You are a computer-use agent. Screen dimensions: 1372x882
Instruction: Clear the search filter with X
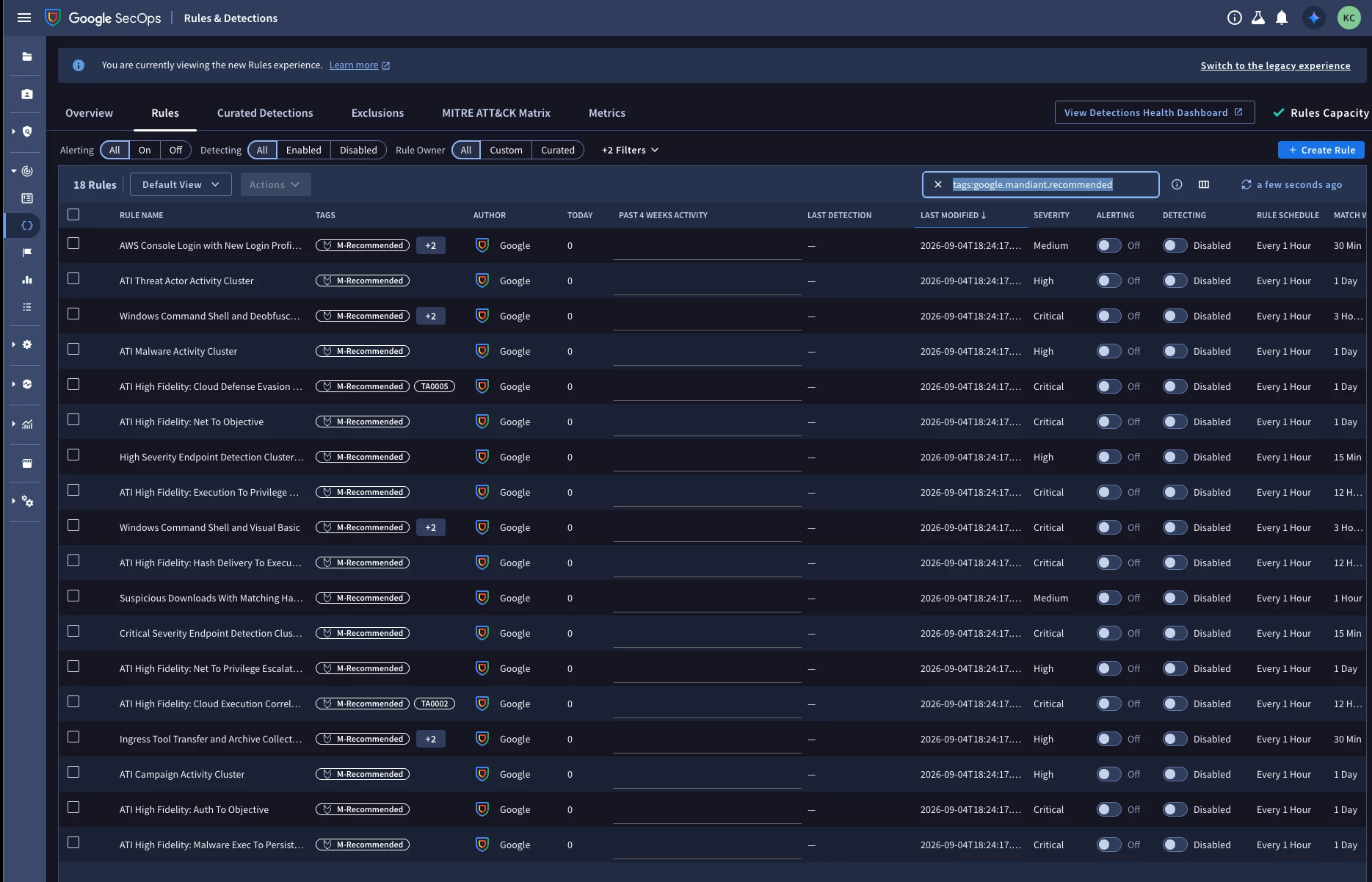[x=938, y=184]
